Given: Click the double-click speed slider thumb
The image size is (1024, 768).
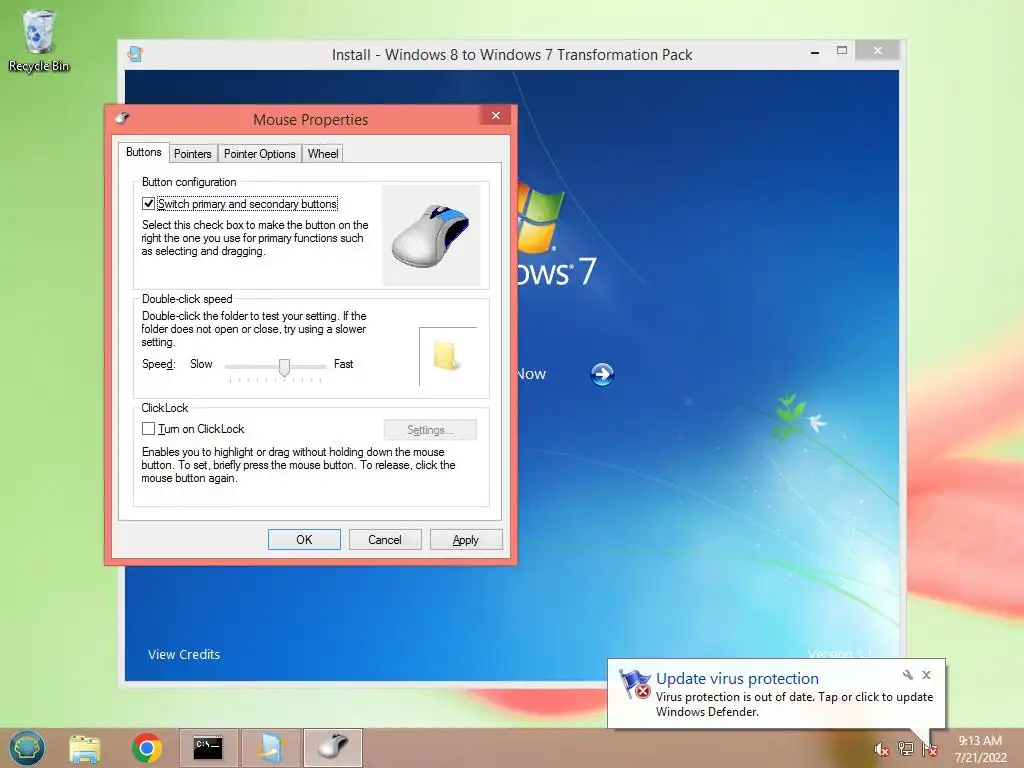Looking at the screenshot, I should pos(284,367).
